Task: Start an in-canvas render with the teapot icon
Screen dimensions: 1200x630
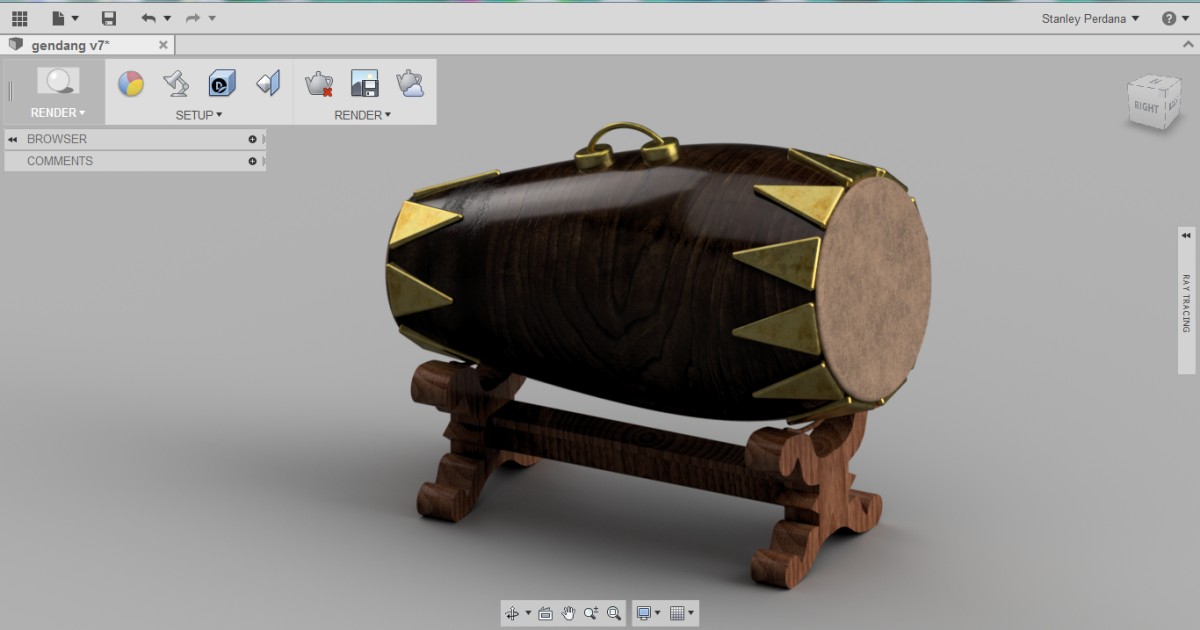Action: 317,84
